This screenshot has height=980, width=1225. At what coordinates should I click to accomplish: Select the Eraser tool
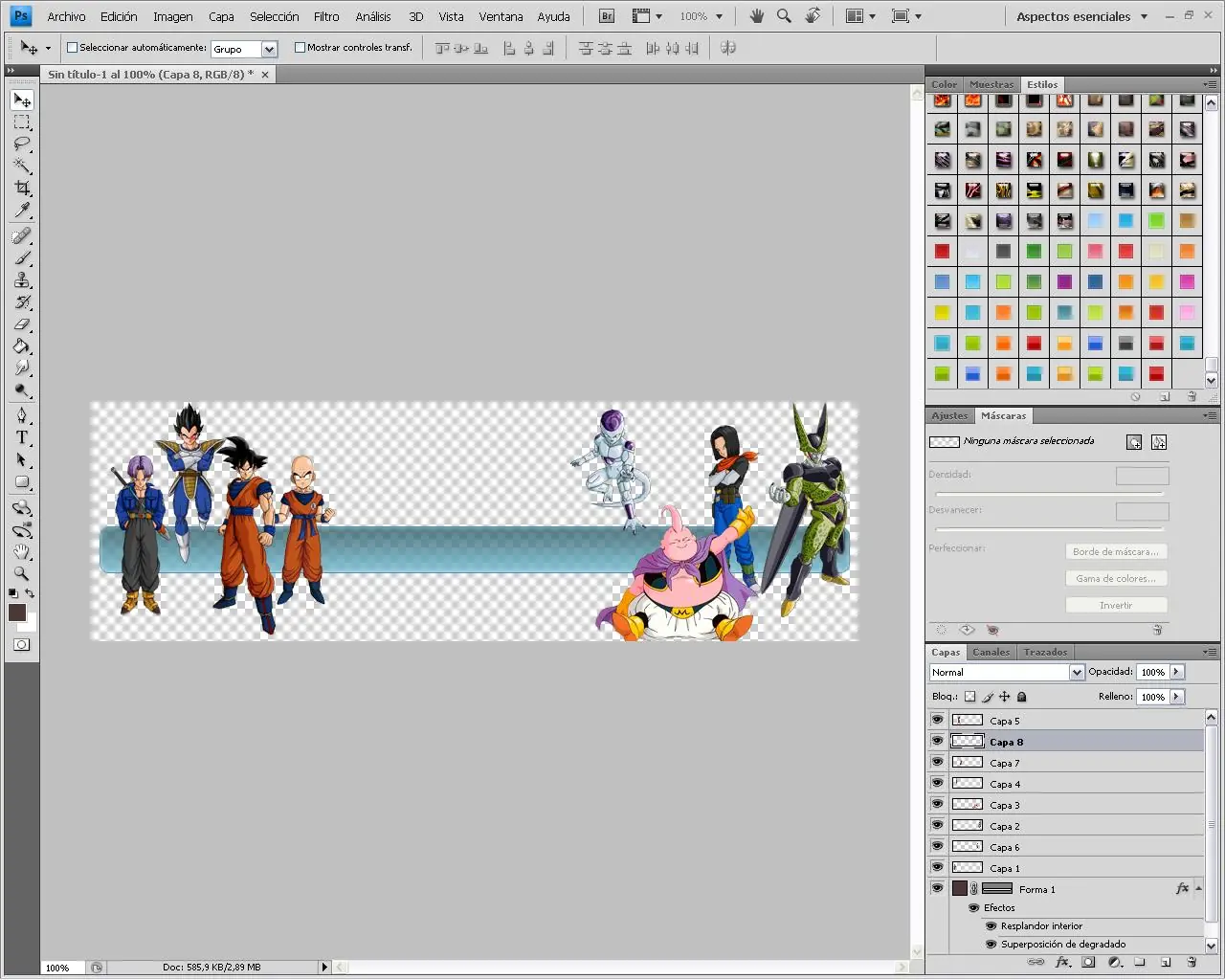coord(22,324)
